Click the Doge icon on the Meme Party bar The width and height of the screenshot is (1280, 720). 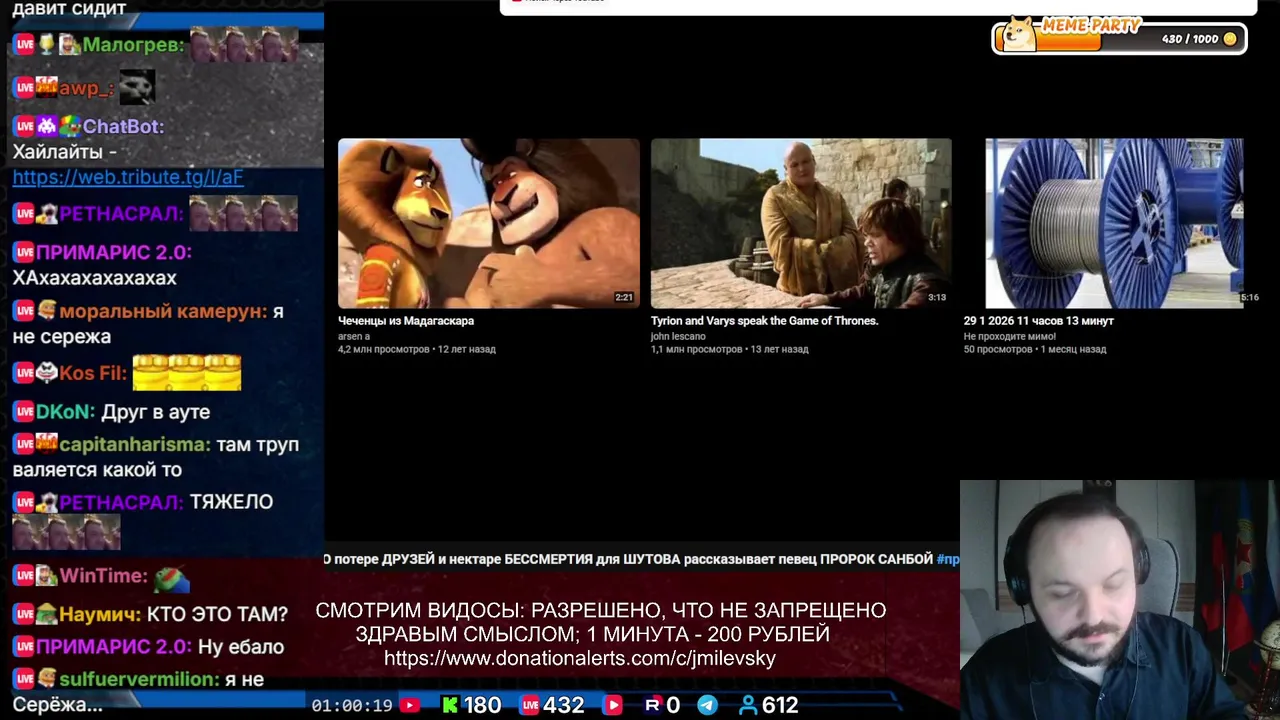click(1019, 33)
